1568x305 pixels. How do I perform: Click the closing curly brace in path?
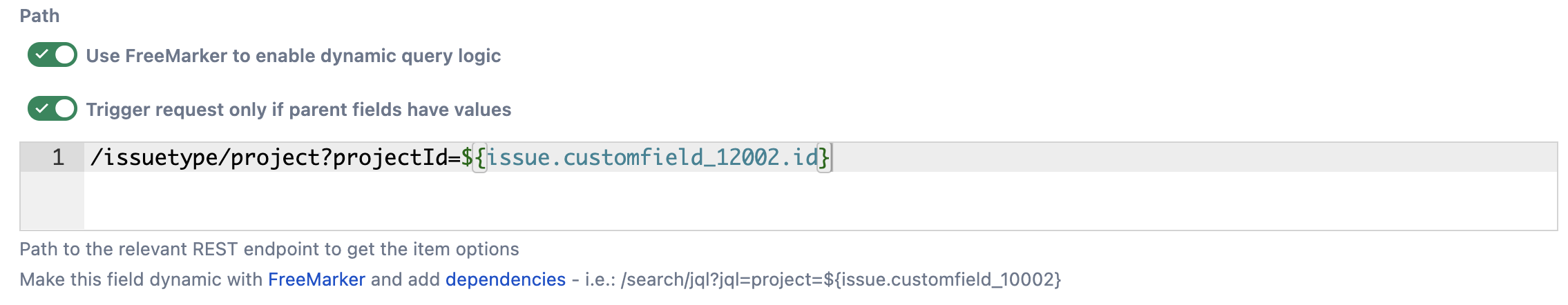[x=824, y=157]
